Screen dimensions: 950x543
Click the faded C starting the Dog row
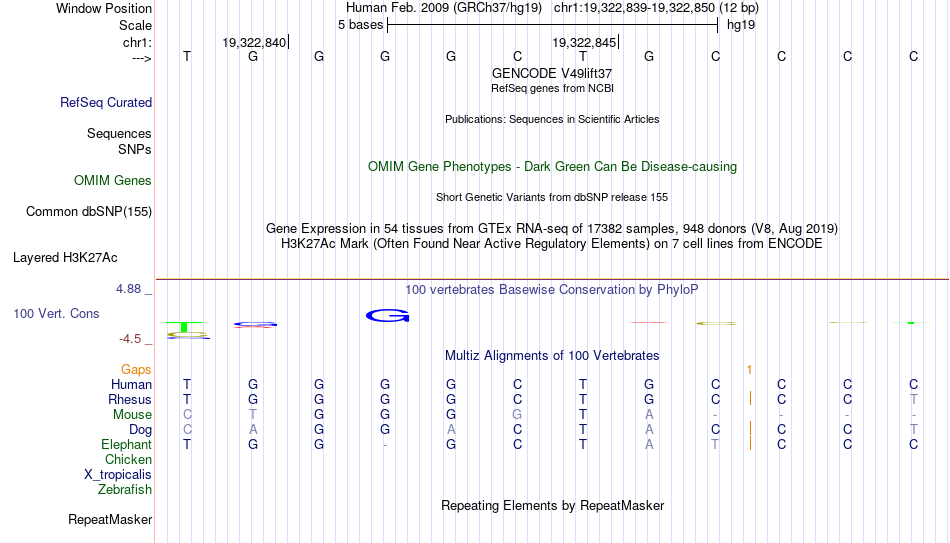[187, 430]
